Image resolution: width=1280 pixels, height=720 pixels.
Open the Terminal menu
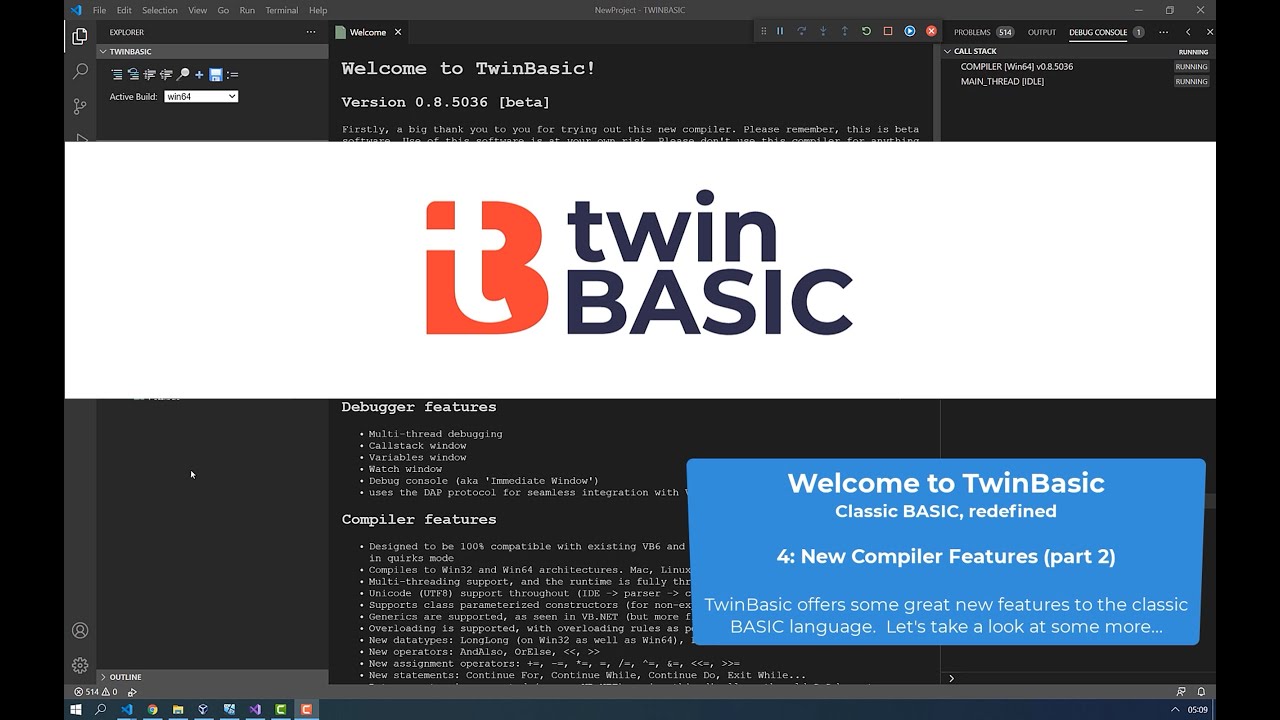282,10
